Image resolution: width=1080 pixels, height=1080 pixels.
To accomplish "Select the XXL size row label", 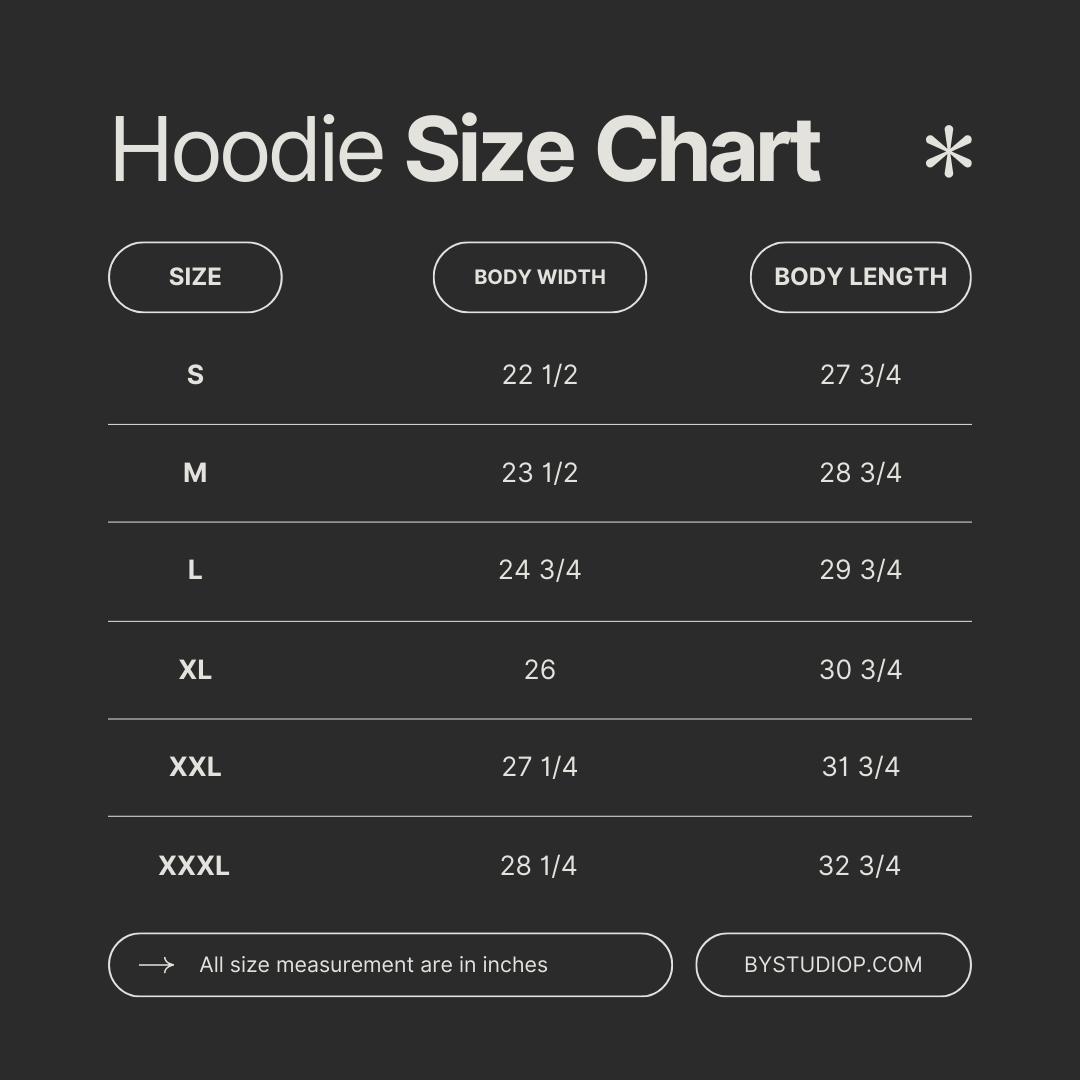I will coord(195,767).
